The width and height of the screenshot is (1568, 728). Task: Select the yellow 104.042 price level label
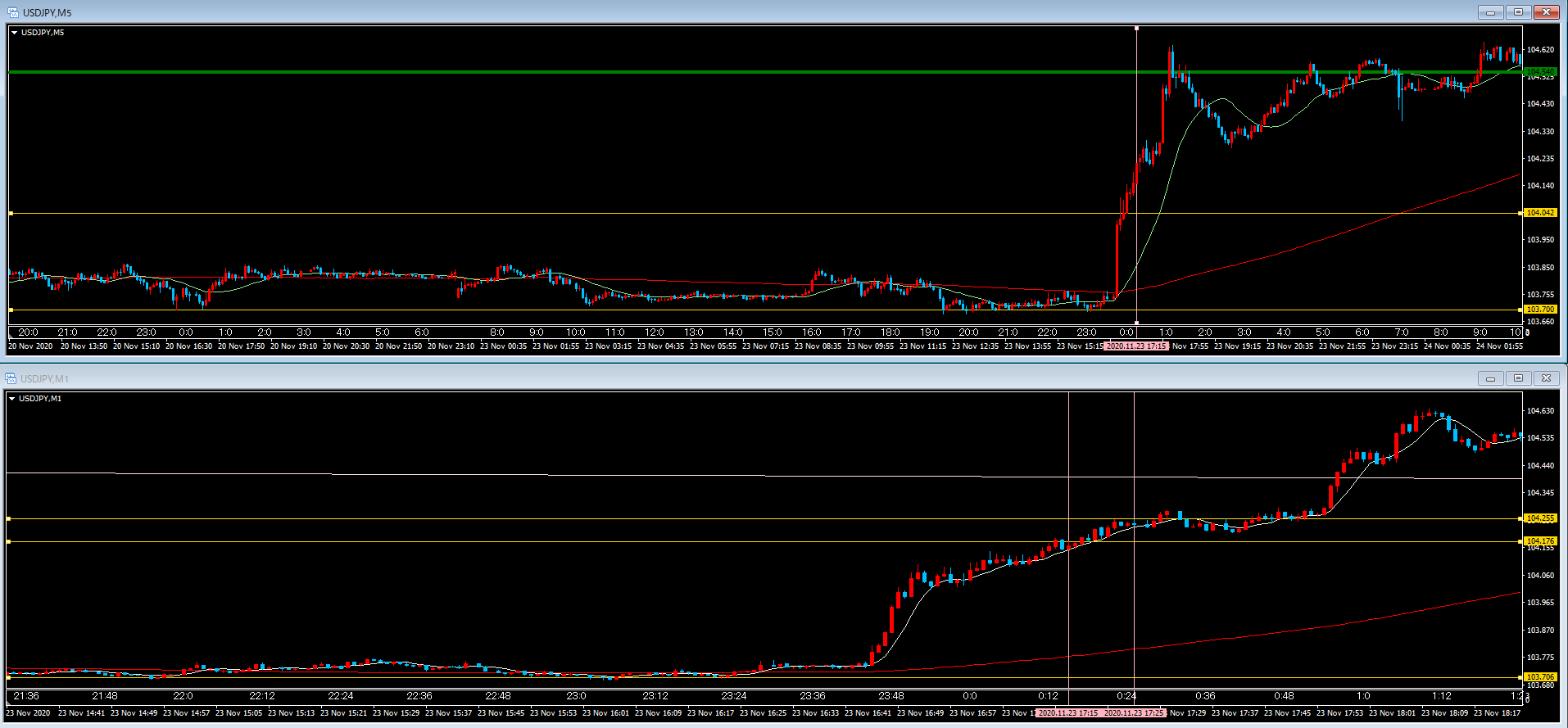click(1539, 213)
